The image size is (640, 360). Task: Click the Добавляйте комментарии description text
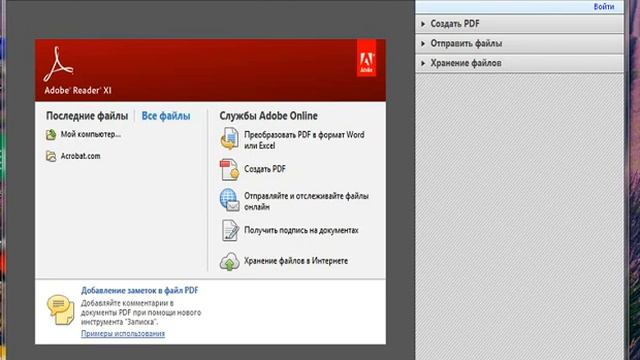(141, 313)
